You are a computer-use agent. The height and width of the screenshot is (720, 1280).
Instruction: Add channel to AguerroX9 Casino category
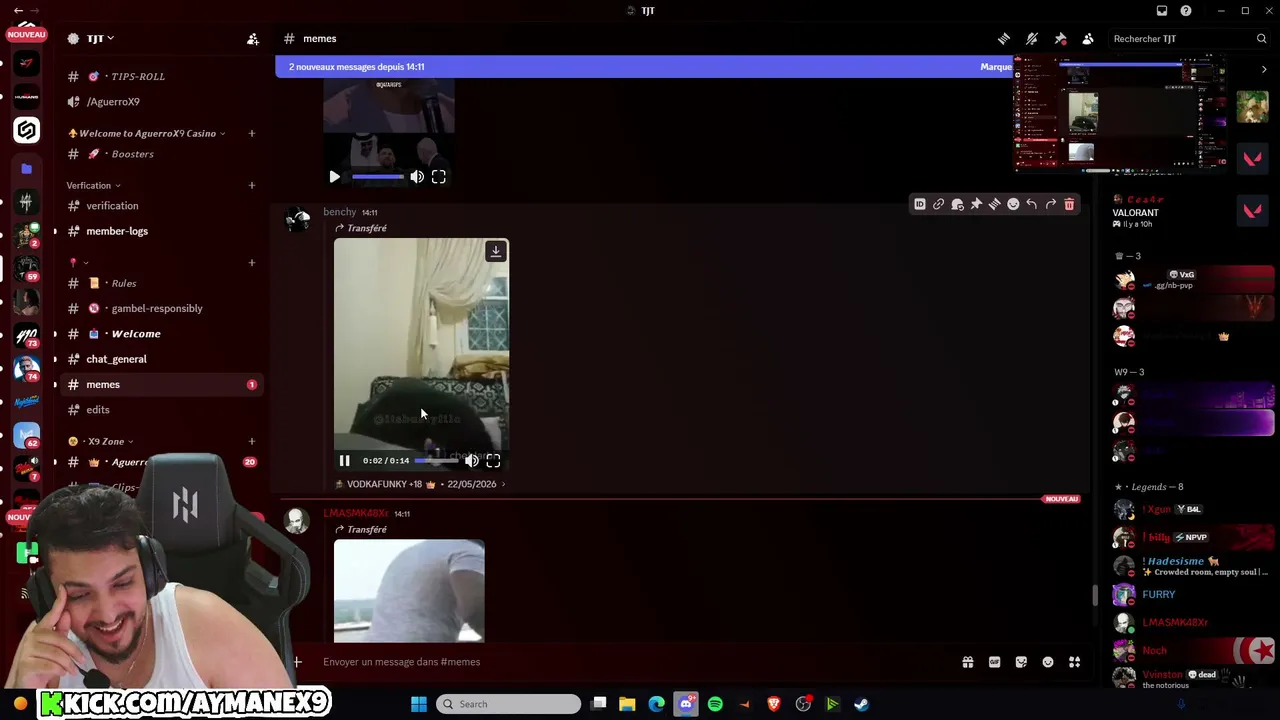coord(252,133)
